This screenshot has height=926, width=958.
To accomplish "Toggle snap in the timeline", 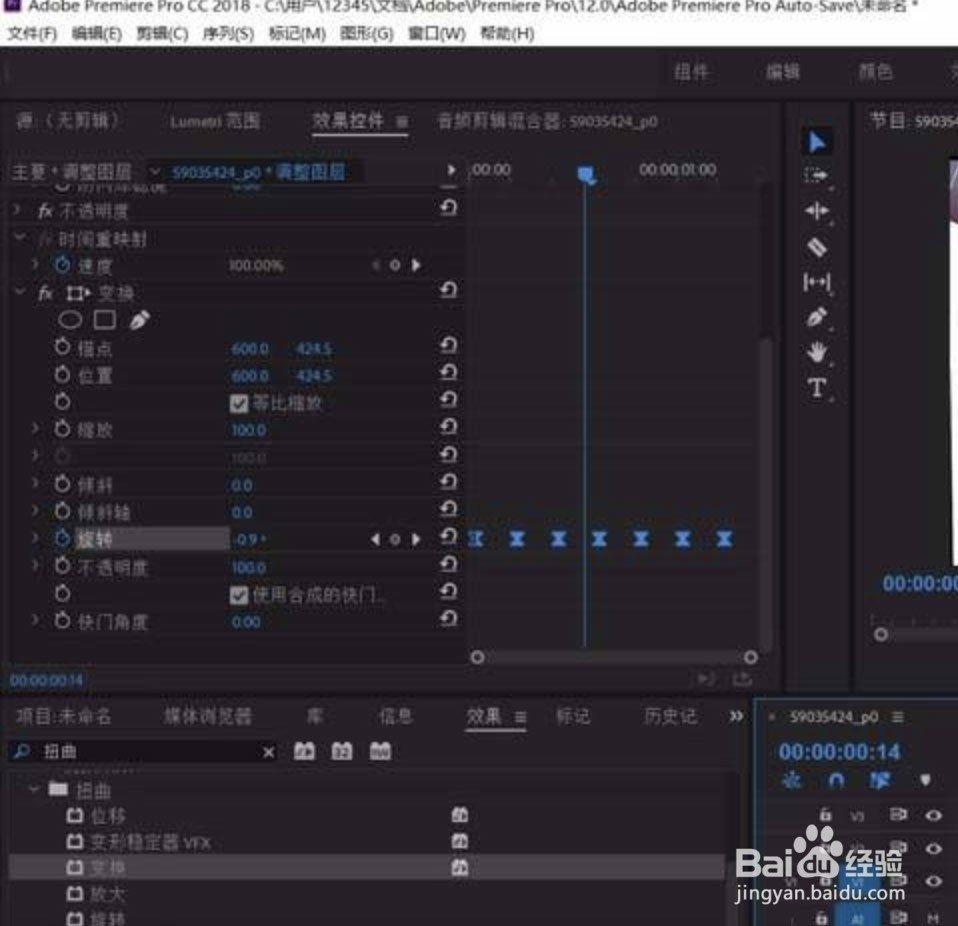I will 836,781.
